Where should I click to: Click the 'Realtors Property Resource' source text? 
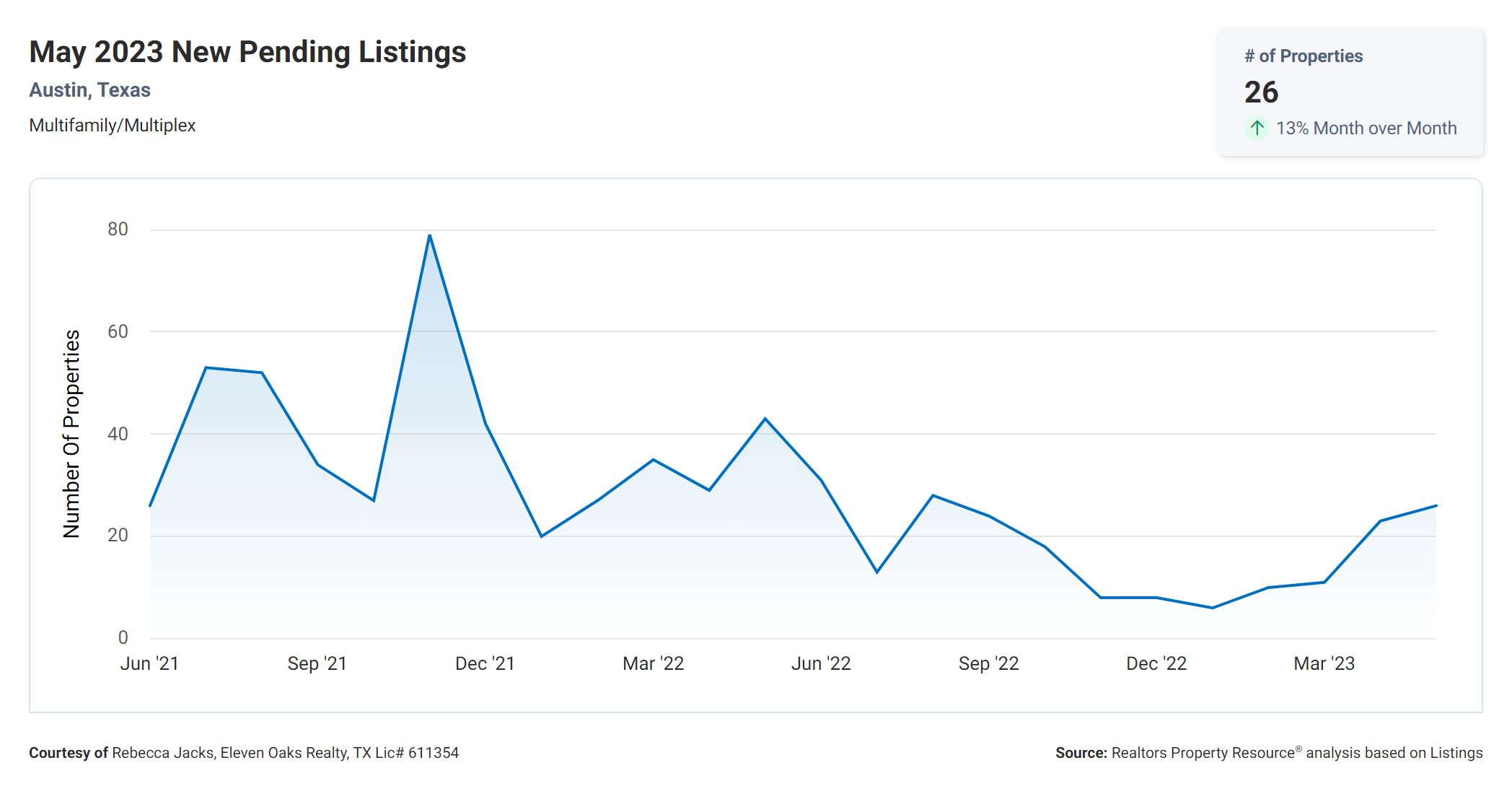[1203, 753]
